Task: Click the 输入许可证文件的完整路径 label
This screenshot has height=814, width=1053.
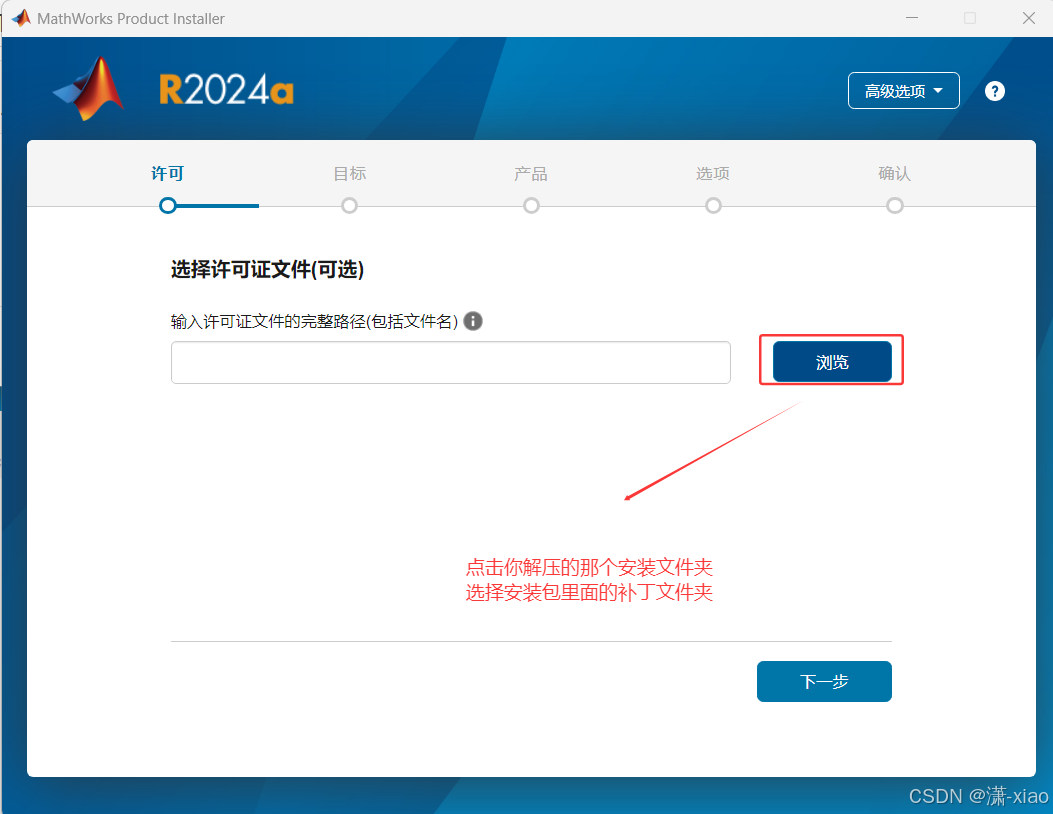Action: tap(314, 322)
